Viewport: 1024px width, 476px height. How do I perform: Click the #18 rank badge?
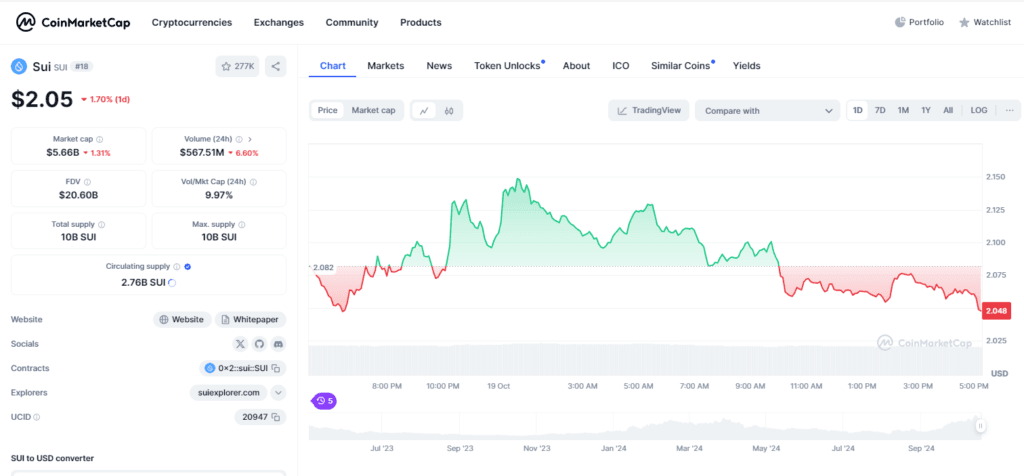[81, 66]
